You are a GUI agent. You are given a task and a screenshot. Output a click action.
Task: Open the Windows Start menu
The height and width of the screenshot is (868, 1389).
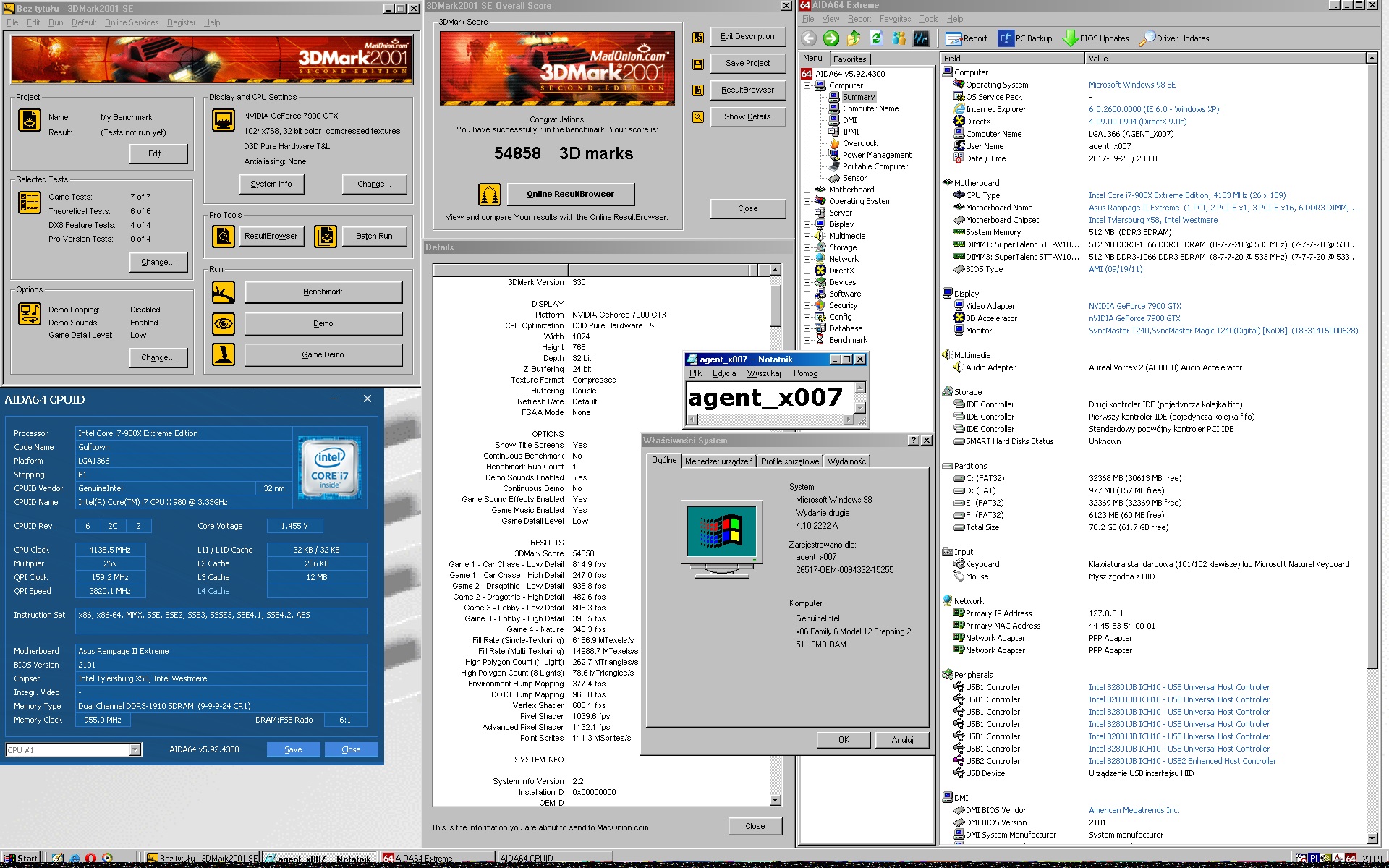coord(20,859)
